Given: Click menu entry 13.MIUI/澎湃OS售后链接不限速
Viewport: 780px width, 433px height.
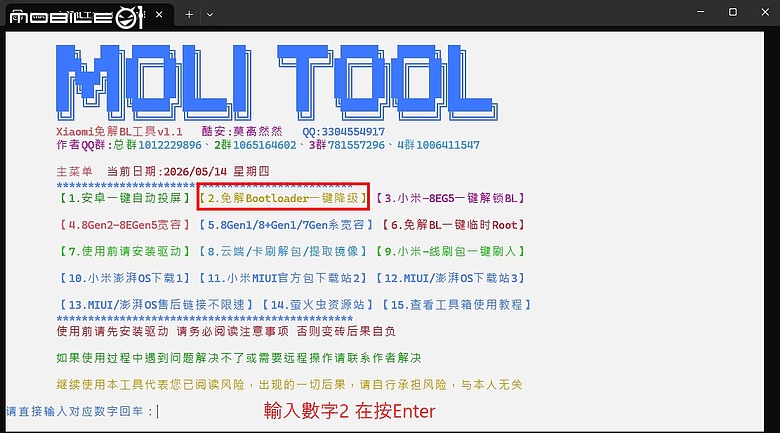Looking at the screenshot, I should (x=156, y=305).
